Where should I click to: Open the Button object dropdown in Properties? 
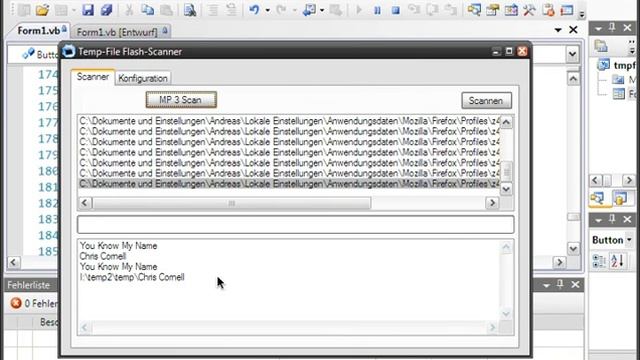pyautogui.click(x=629, y=240)
